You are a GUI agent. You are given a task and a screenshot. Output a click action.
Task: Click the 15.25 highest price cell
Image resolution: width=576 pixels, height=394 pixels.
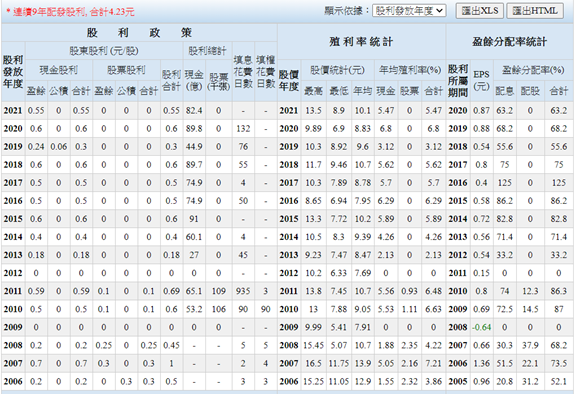pos(313,381)
